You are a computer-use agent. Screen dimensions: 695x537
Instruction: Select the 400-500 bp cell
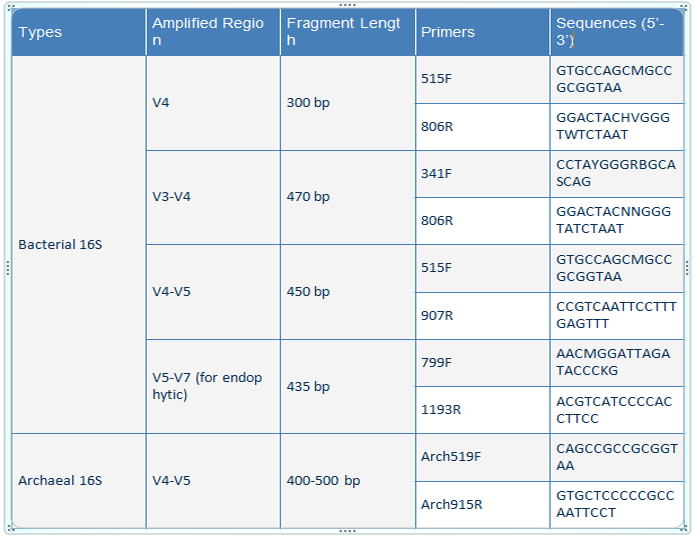coord(347,481)
